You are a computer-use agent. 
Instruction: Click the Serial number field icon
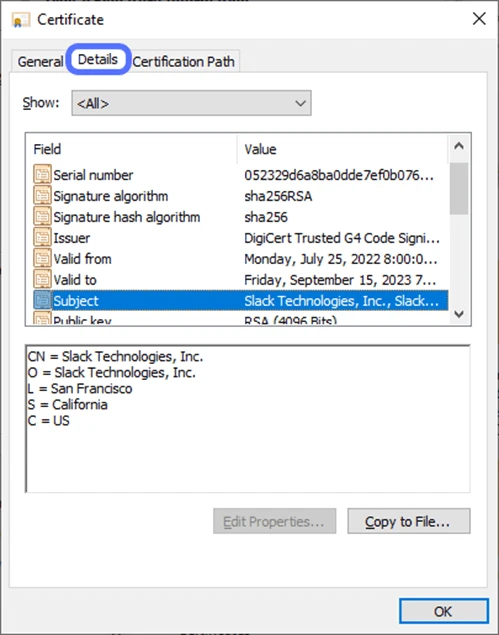[42, 175]
